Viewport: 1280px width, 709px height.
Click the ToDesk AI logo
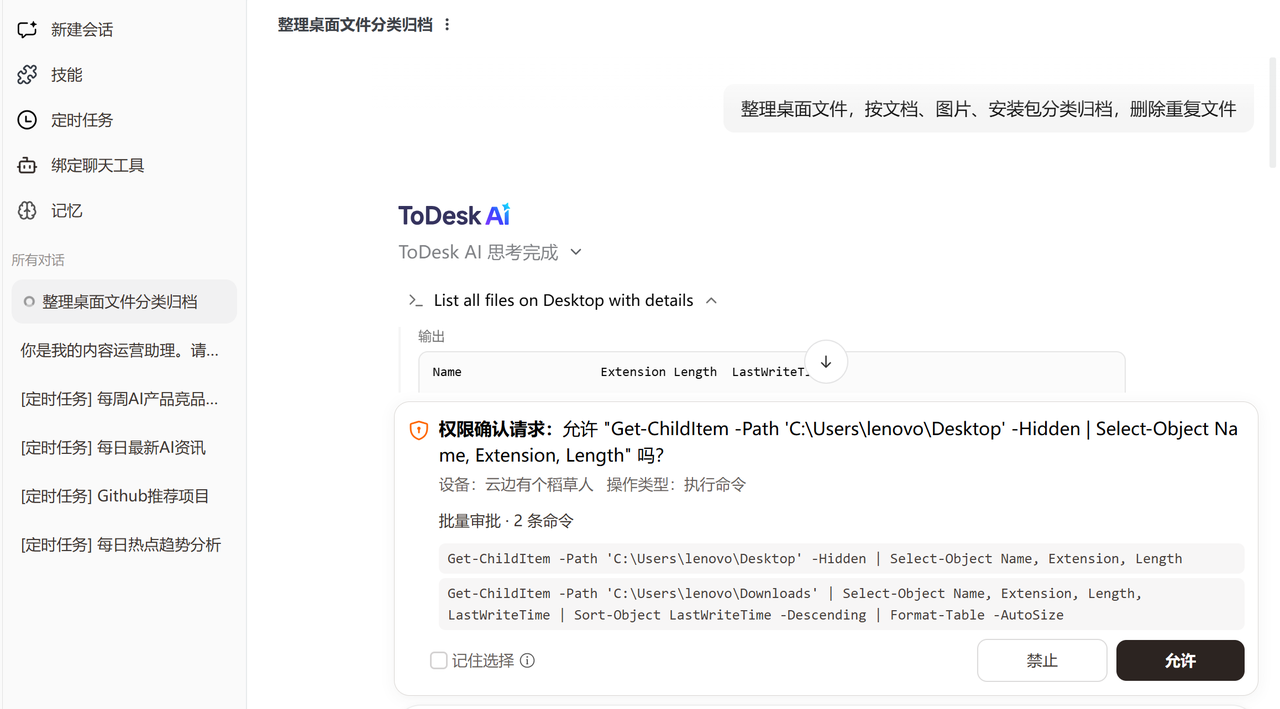point(454,215)
